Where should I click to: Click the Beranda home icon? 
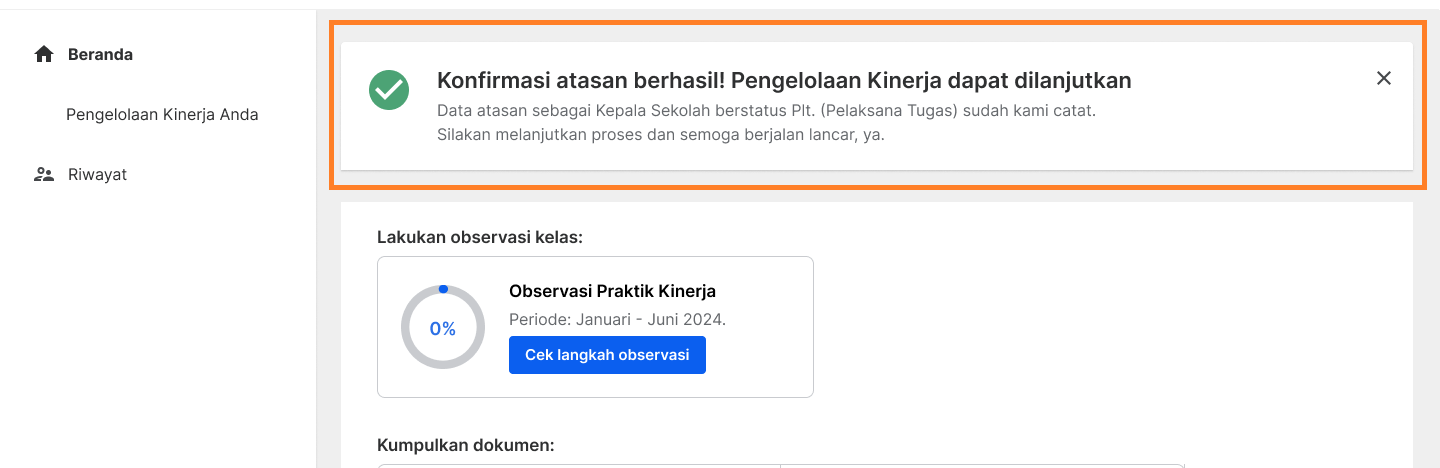pos(43,55)
